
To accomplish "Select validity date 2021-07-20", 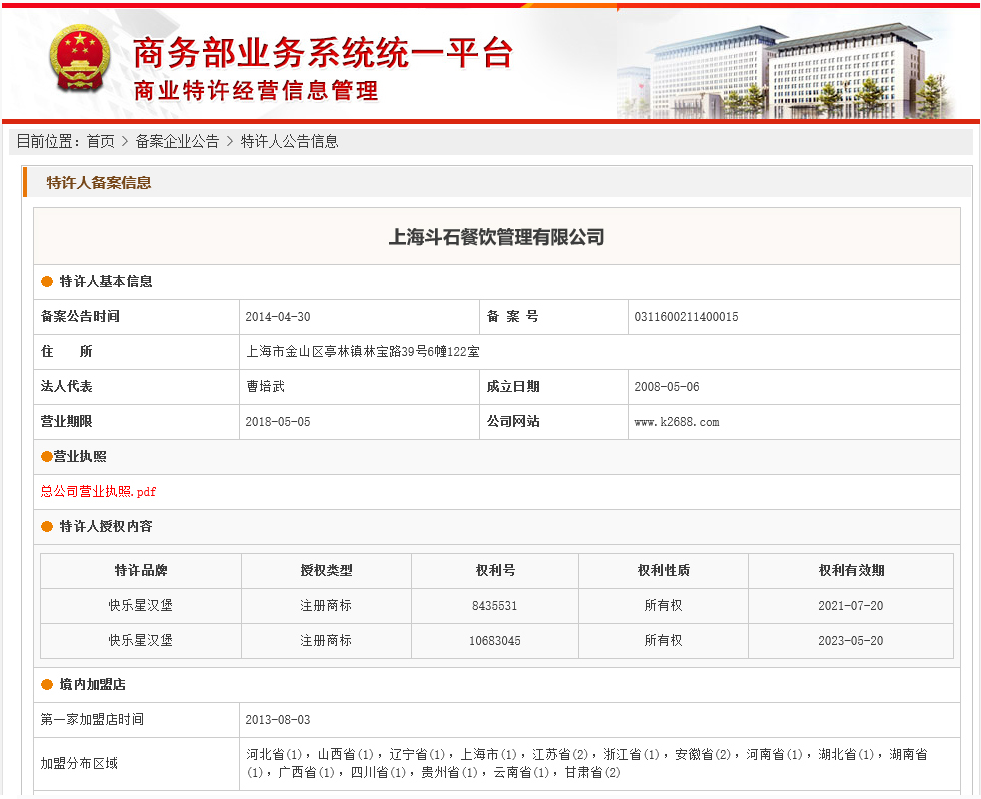I will (x=851, y=606).
